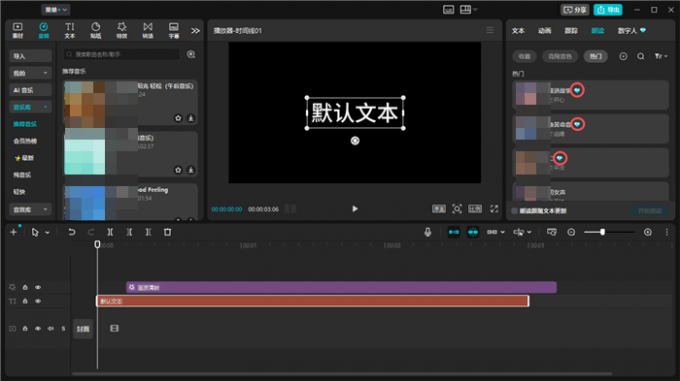Image resolution: width=680 pixels, height=381 pixels.
Task: Click the music search input field
Action: tap(121, 54)
